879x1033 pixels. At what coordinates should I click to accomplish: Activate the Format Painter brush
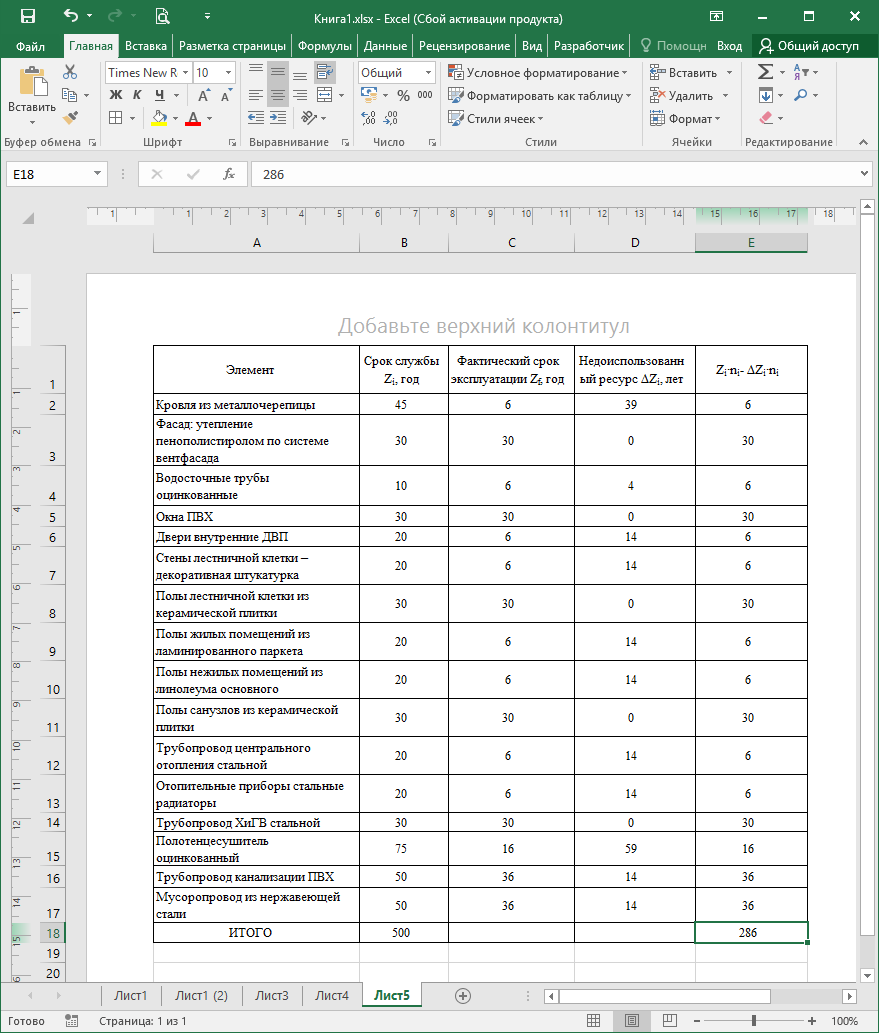click(70, 118)
